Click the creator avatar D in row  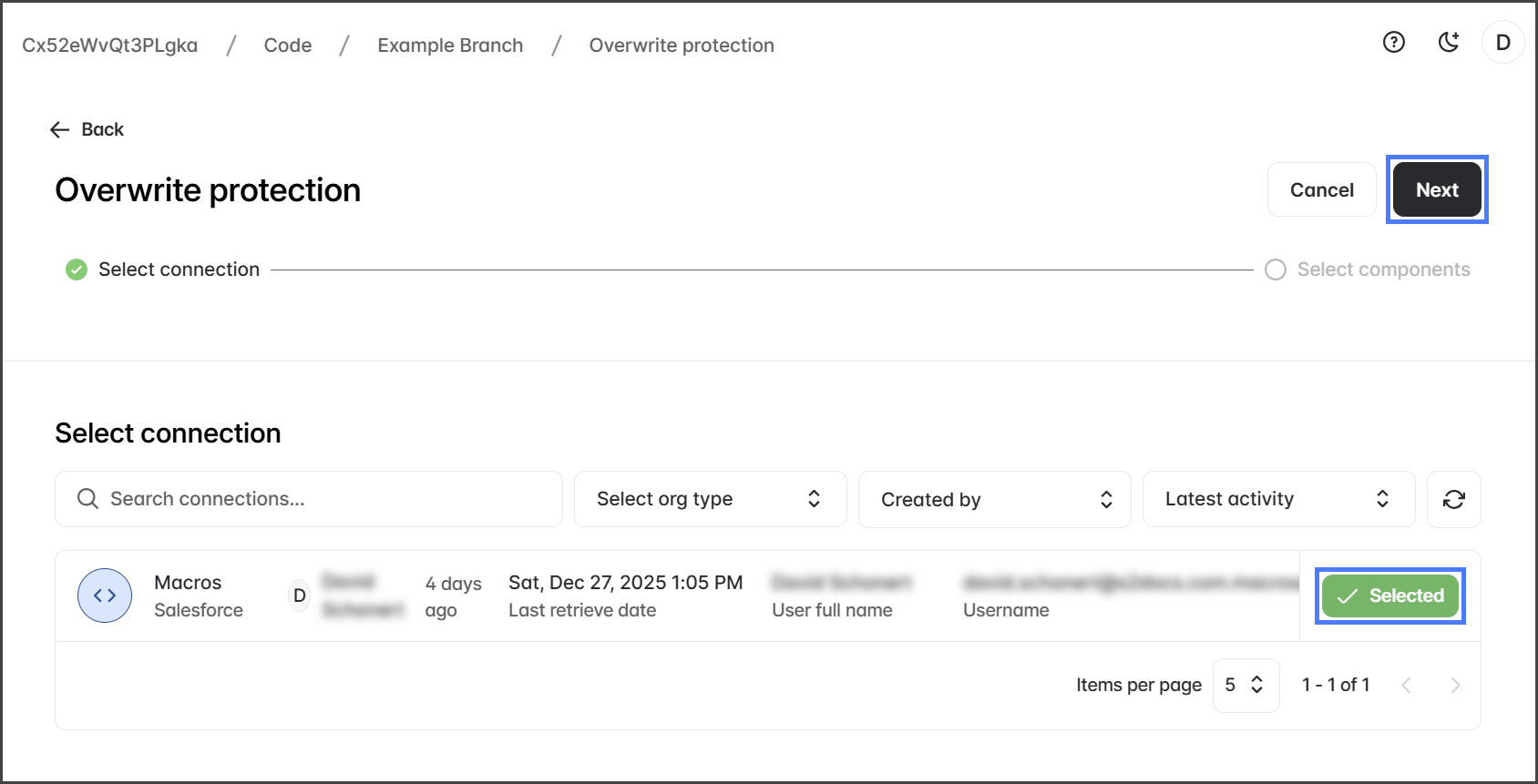(299, 596)
